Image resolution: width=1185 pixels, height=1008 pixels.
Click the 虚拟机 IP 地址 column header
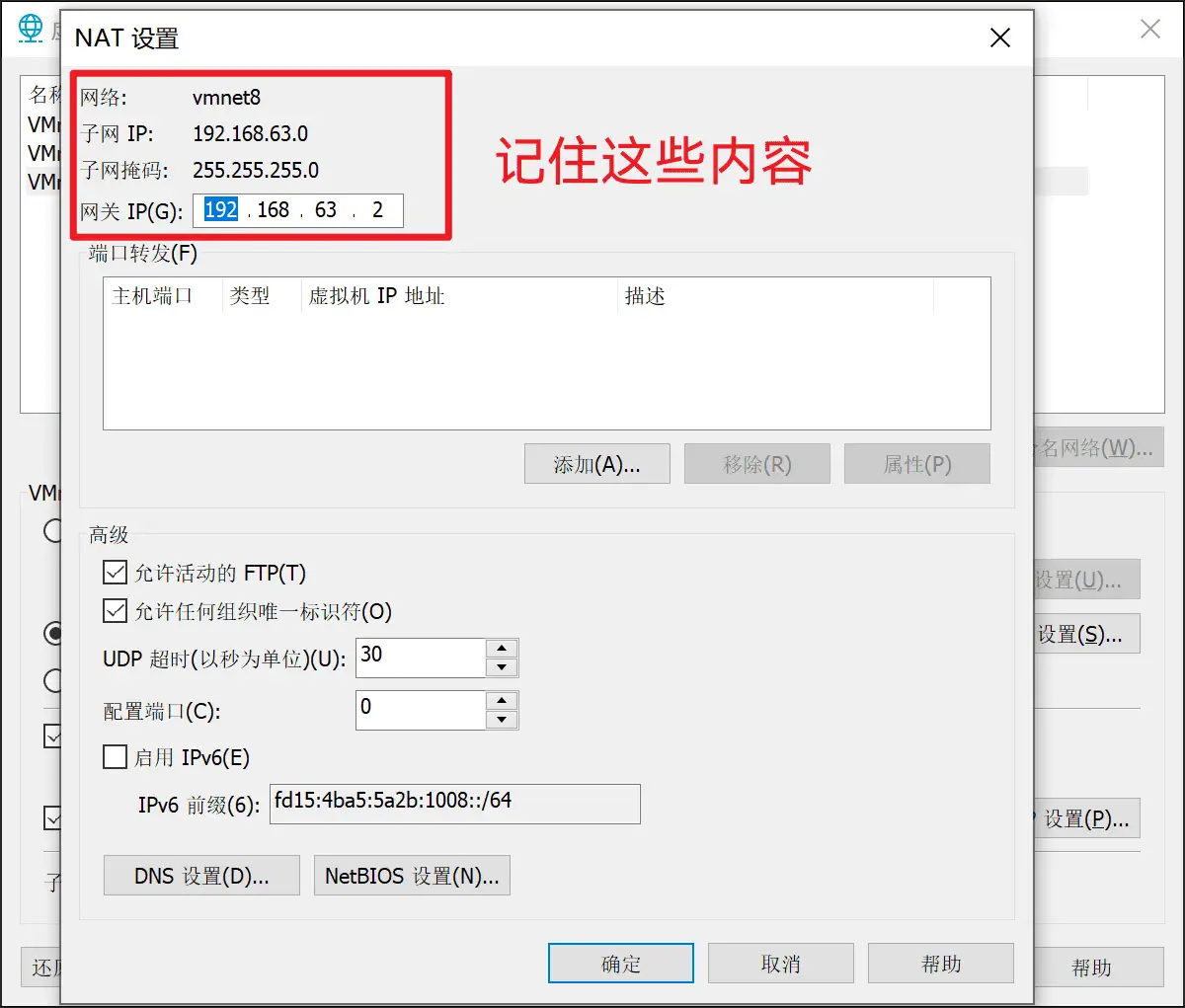(376, 296)
